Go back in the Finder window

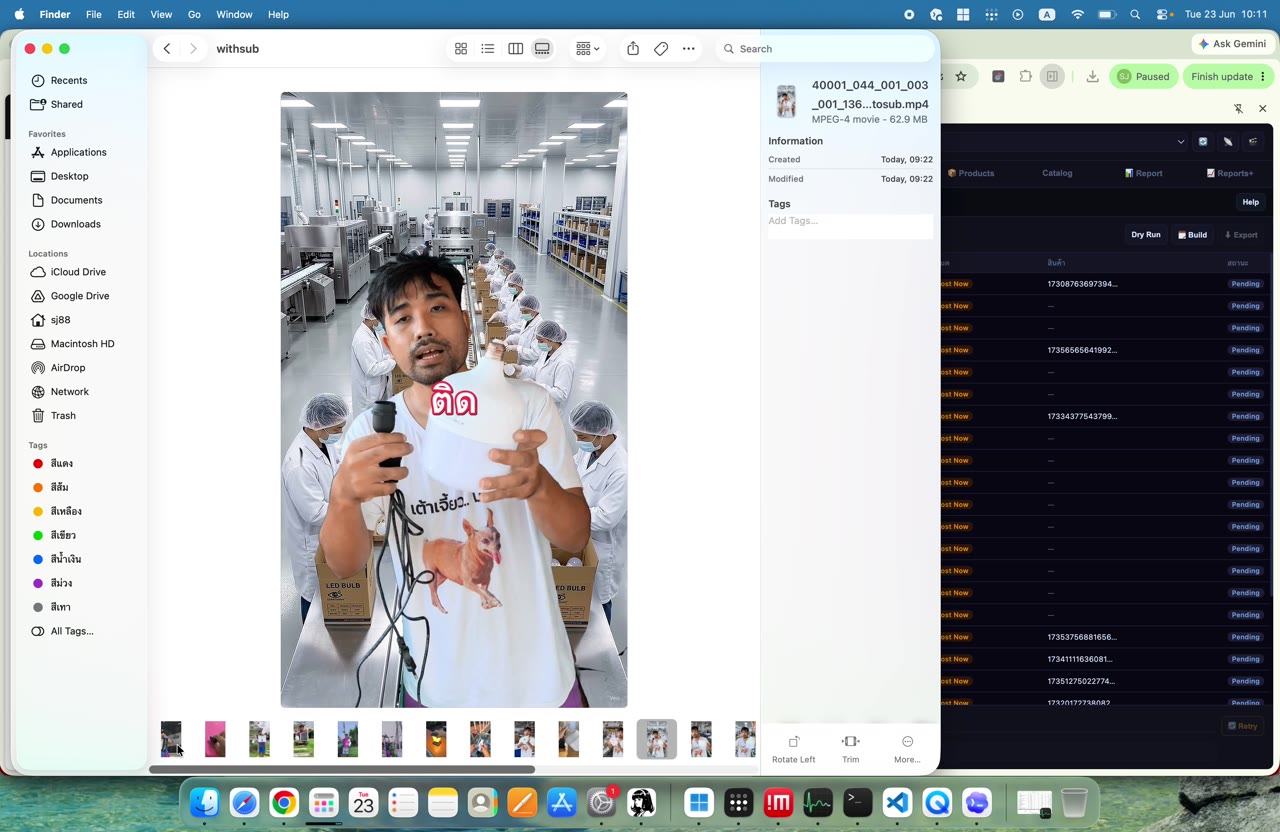167,49
